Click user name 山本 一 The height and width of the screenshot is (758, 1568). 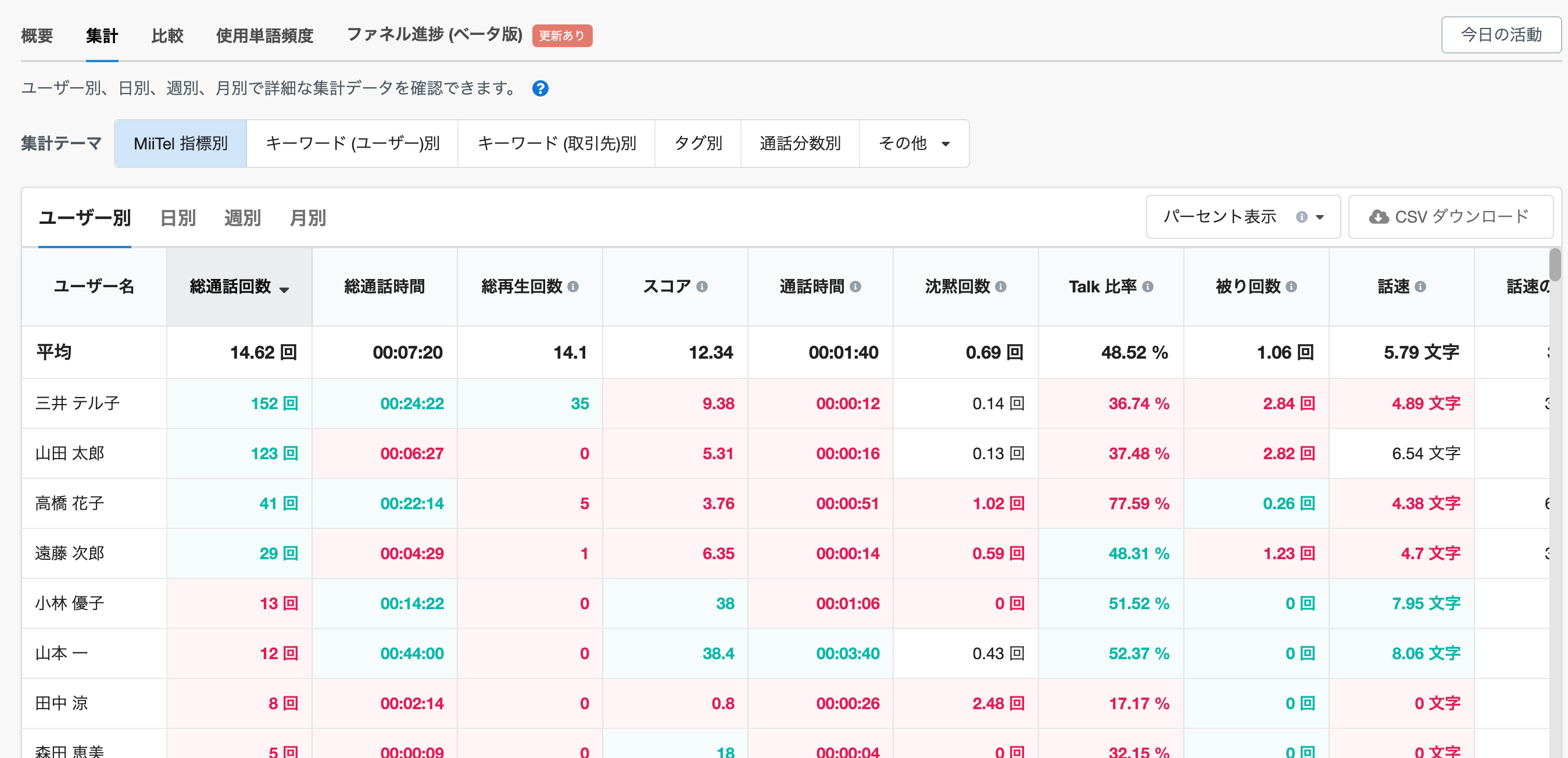click(x=62, y=653)
